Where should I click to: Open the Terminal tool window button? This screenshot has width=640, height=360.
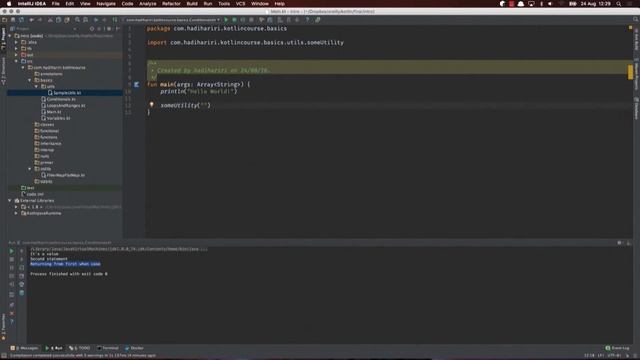108,348
